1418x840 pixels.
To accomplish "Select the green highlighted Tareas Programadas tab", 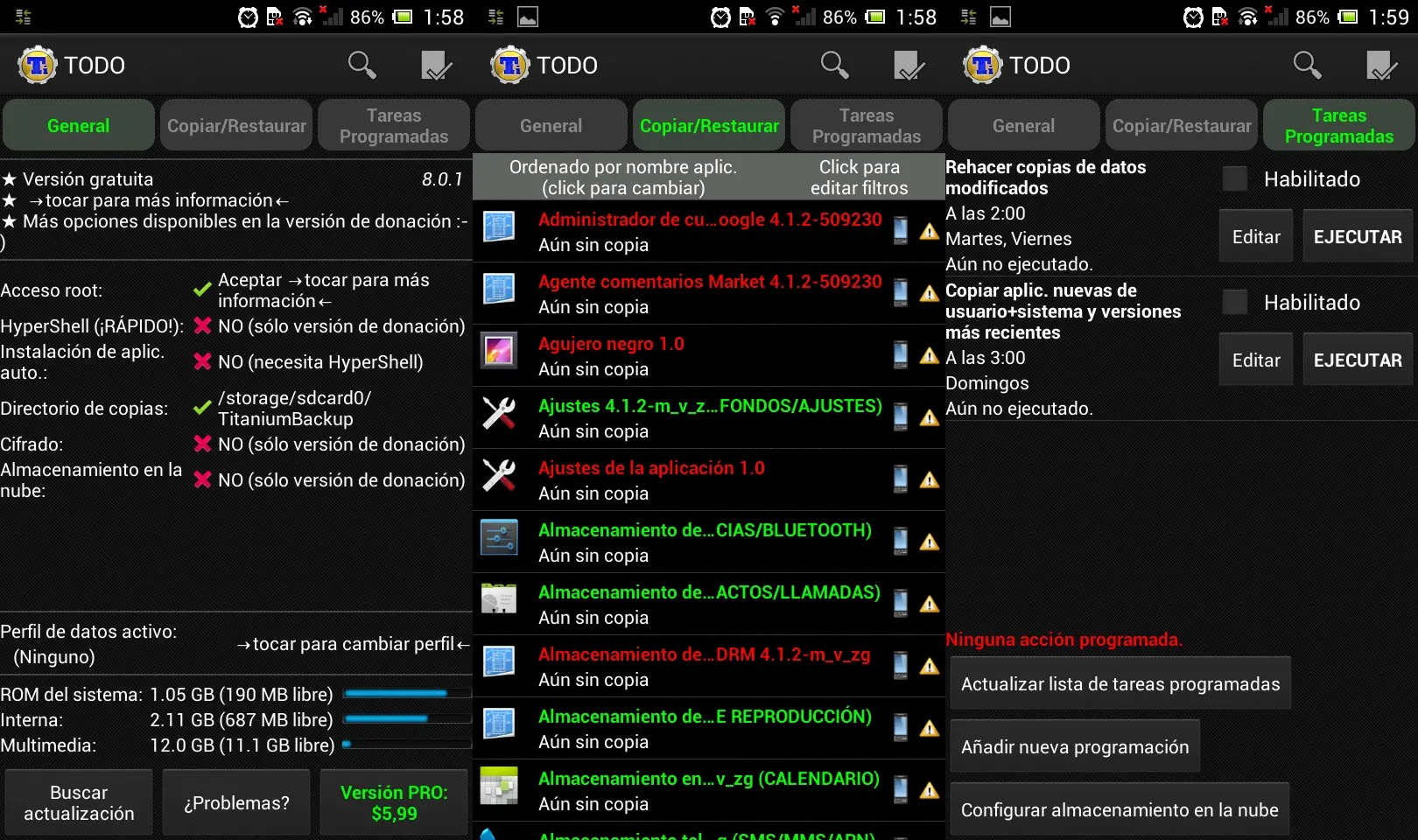I will tap(1338, 126).
